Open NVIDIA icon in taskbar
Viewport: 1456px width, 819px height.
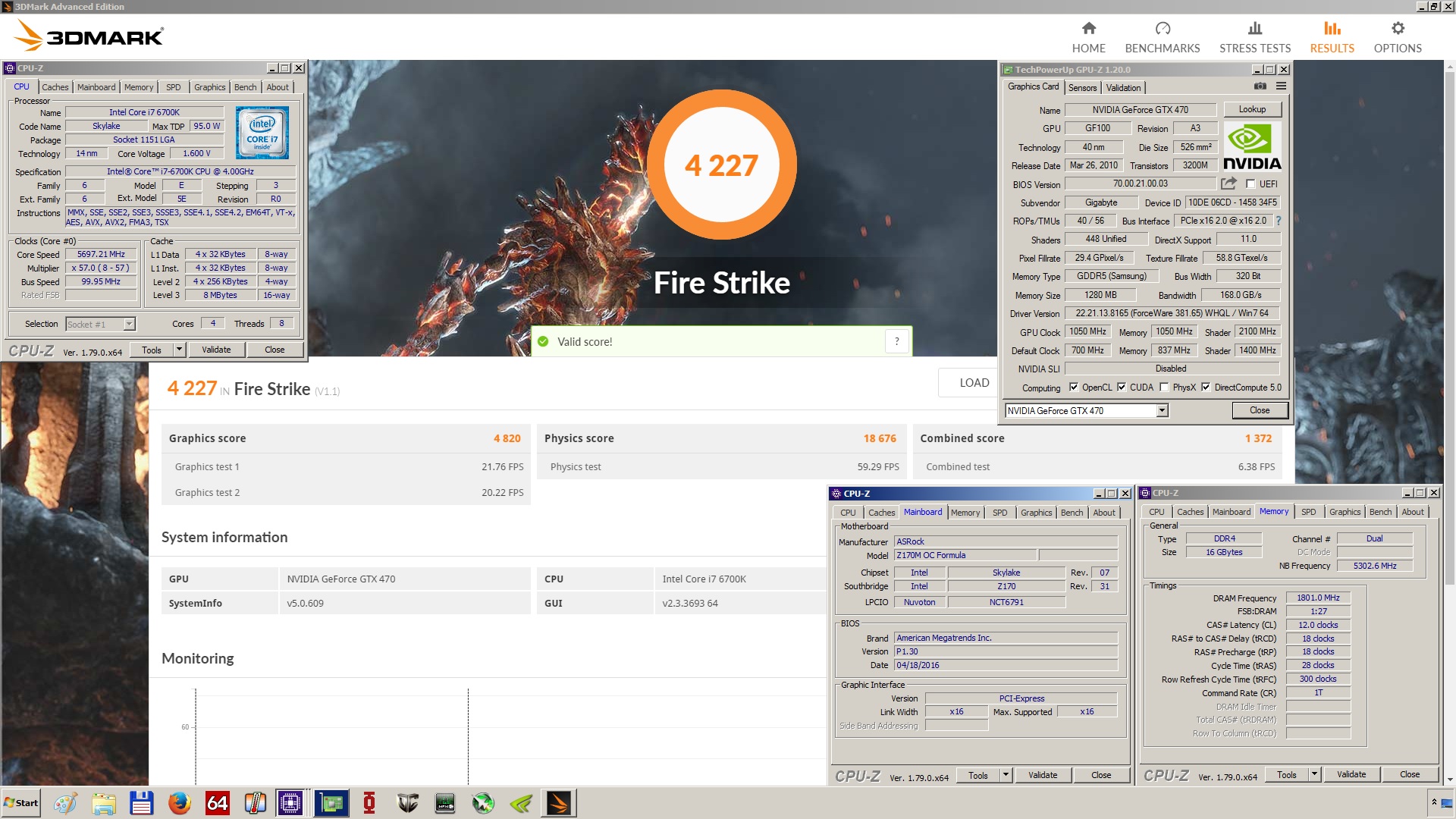521,803
